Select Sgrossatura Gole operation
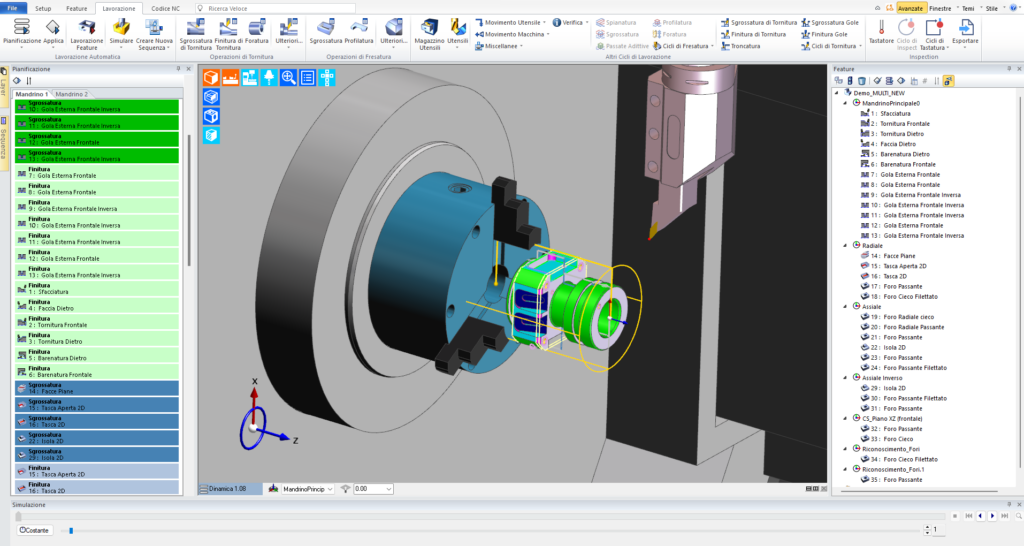The height and width of the screenshot is (546, 1024). (x=829, y=22)
